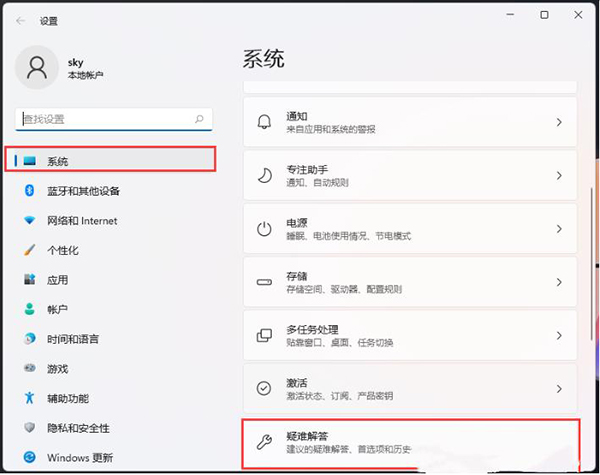Go to 个性化 settings

pos(63,250)
